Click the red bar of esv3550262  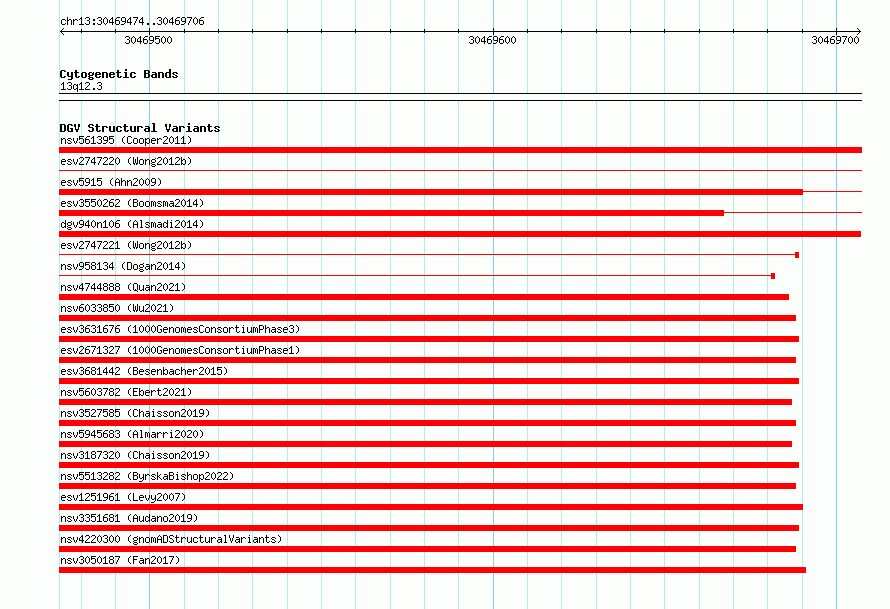(392, 213)
